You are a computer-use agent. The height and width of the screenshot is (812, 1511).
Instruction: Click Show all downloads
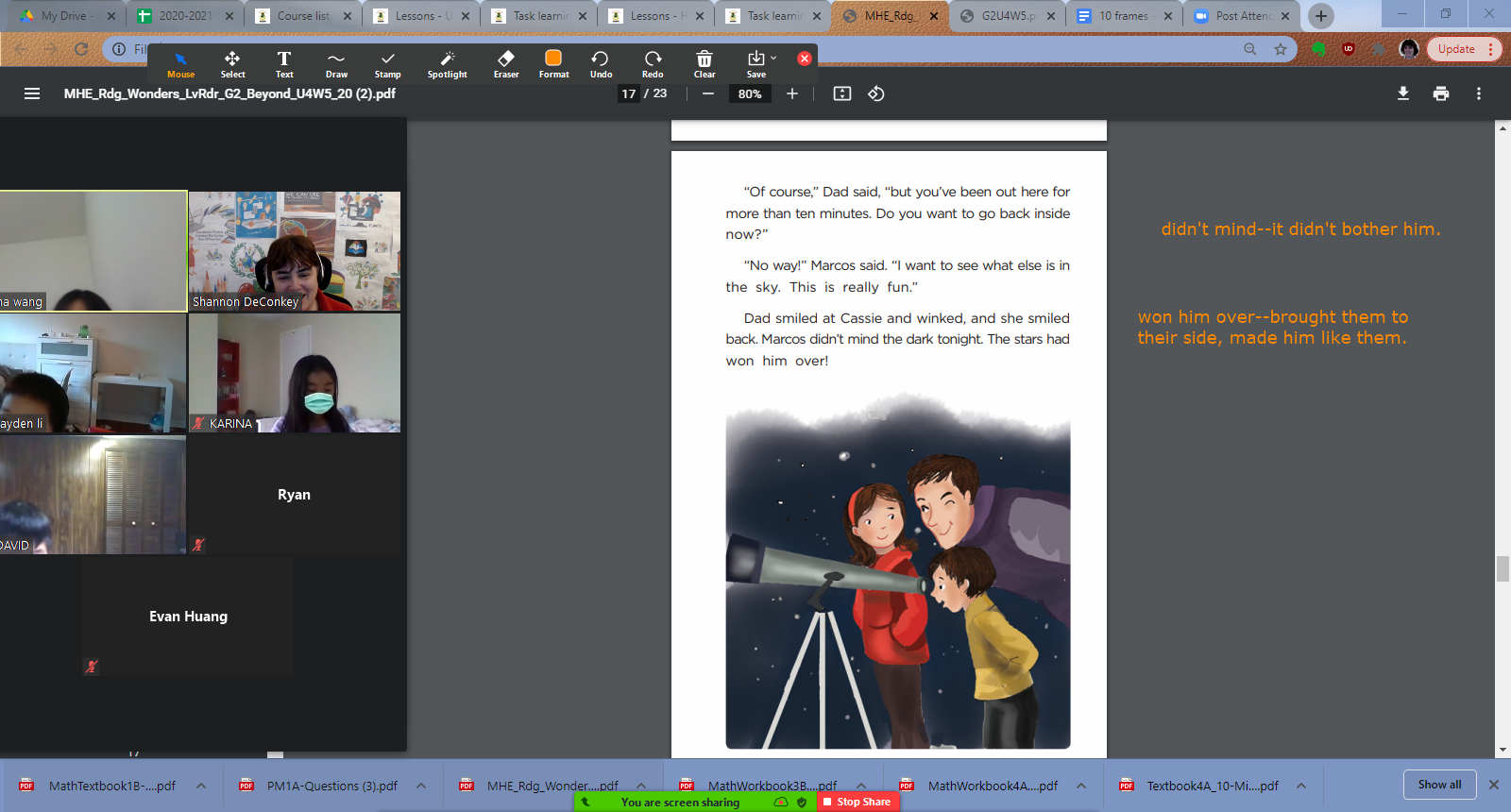1439,785
